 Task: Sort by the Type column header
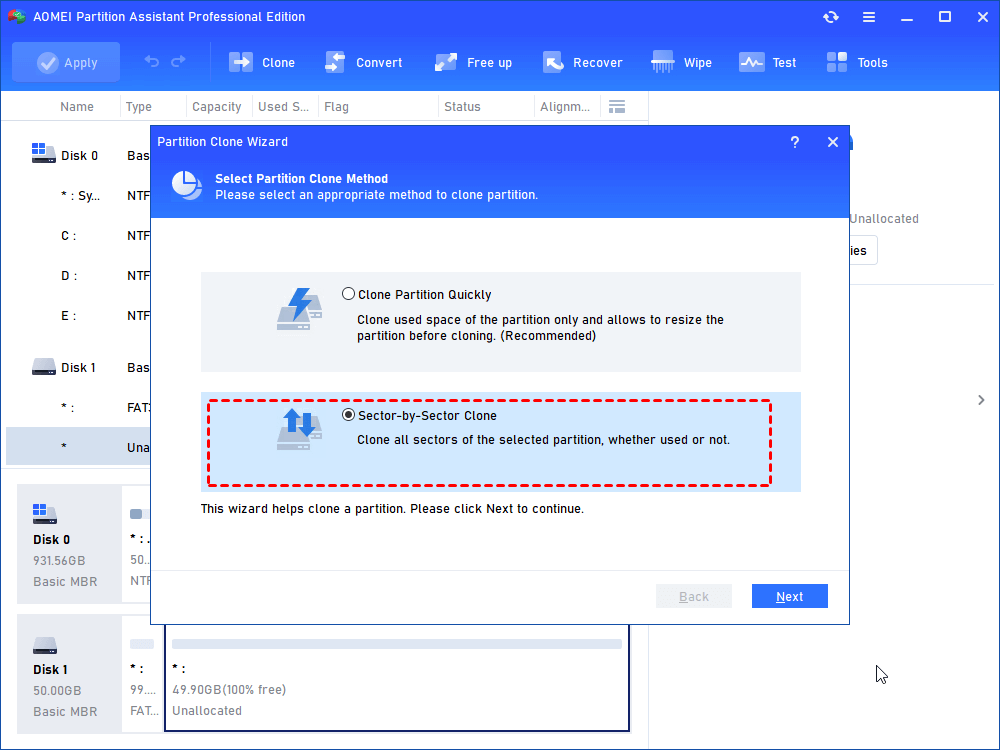point(138,107)
